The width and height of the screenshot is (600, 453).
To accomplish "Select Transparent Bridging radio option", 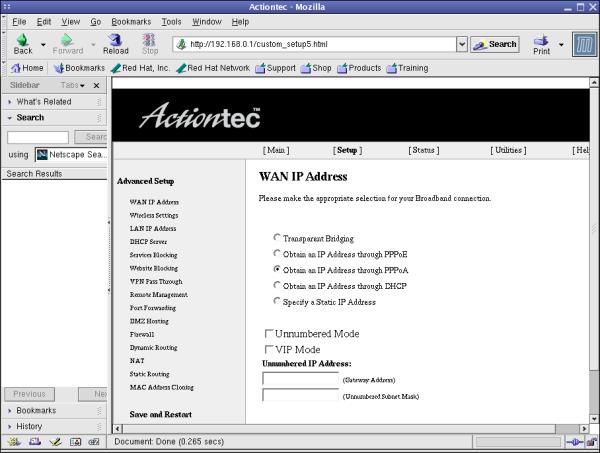I will coord(277,238).
